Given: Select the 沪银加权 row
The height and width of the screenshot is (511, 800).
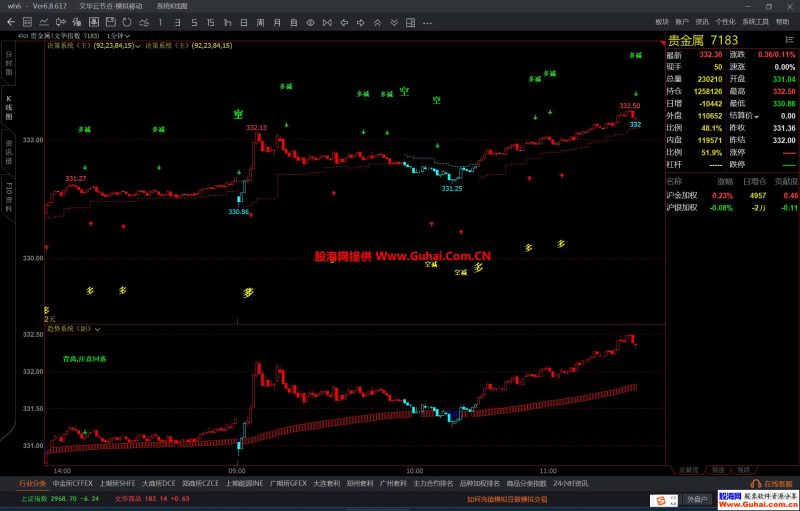Looking at the screenshot, I should tap(732, 208).
